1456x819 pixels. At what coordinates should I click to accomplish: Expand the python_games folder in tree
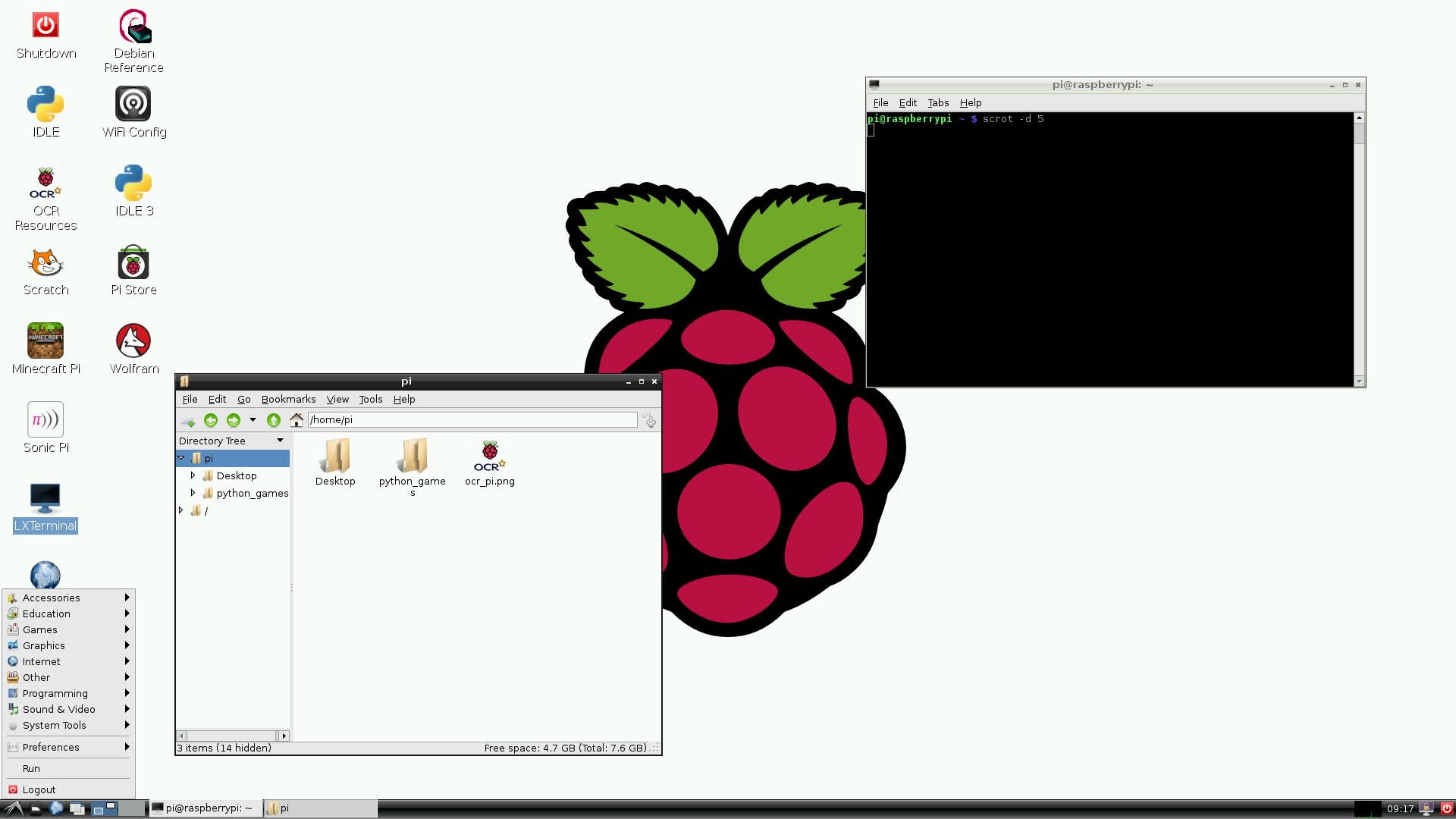click(x=193, y=493)
